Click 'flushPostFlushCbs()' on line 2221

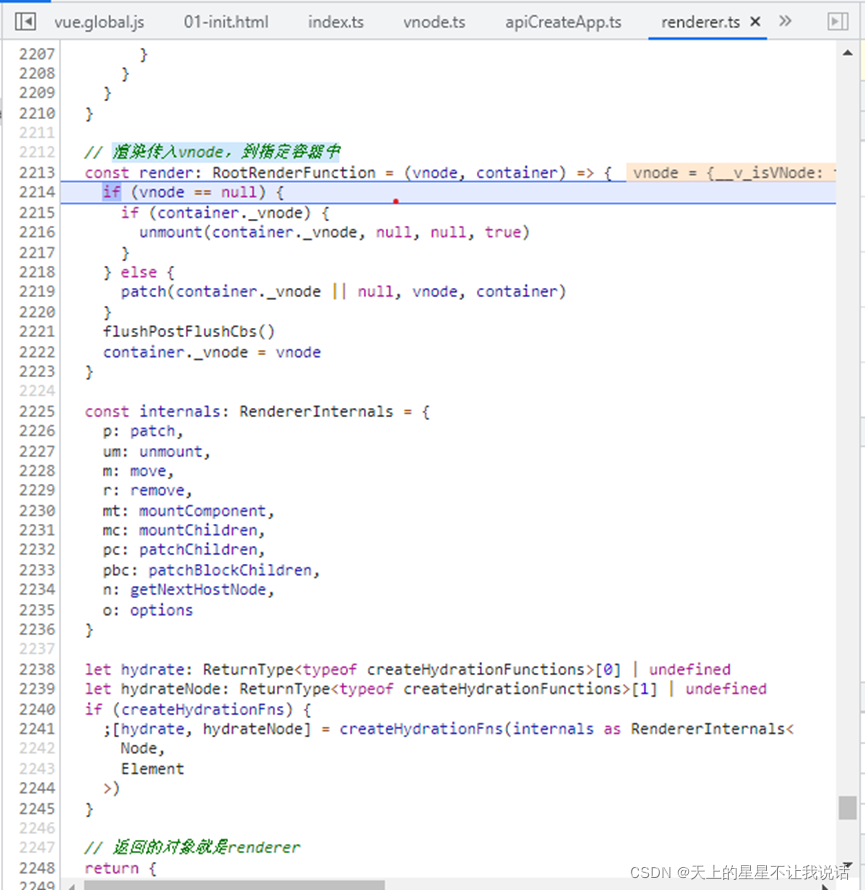pyautogui.click(x=189, y=331)
